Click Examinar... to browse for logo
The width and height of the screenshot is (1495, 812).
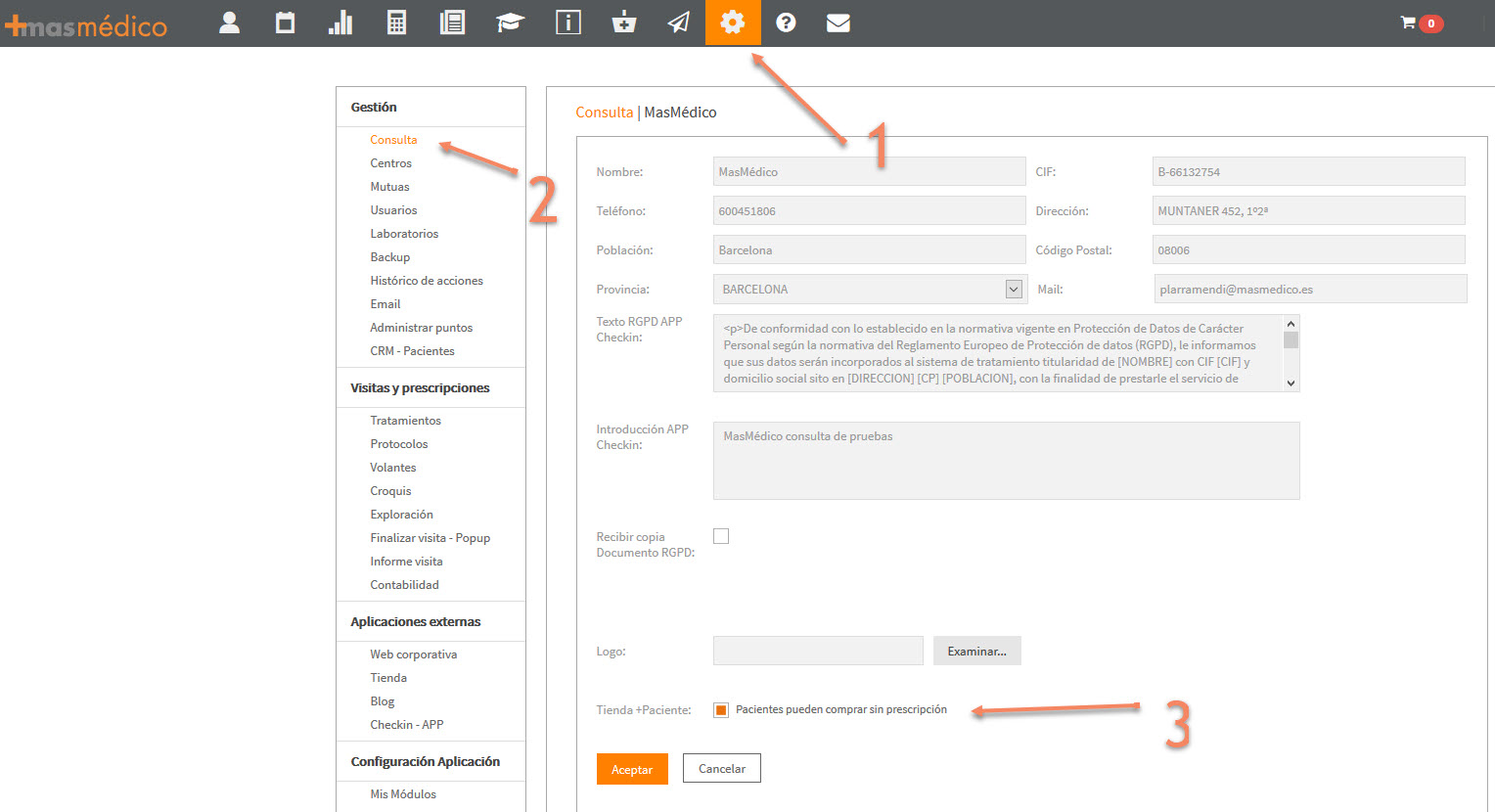[x=976, y=651]
